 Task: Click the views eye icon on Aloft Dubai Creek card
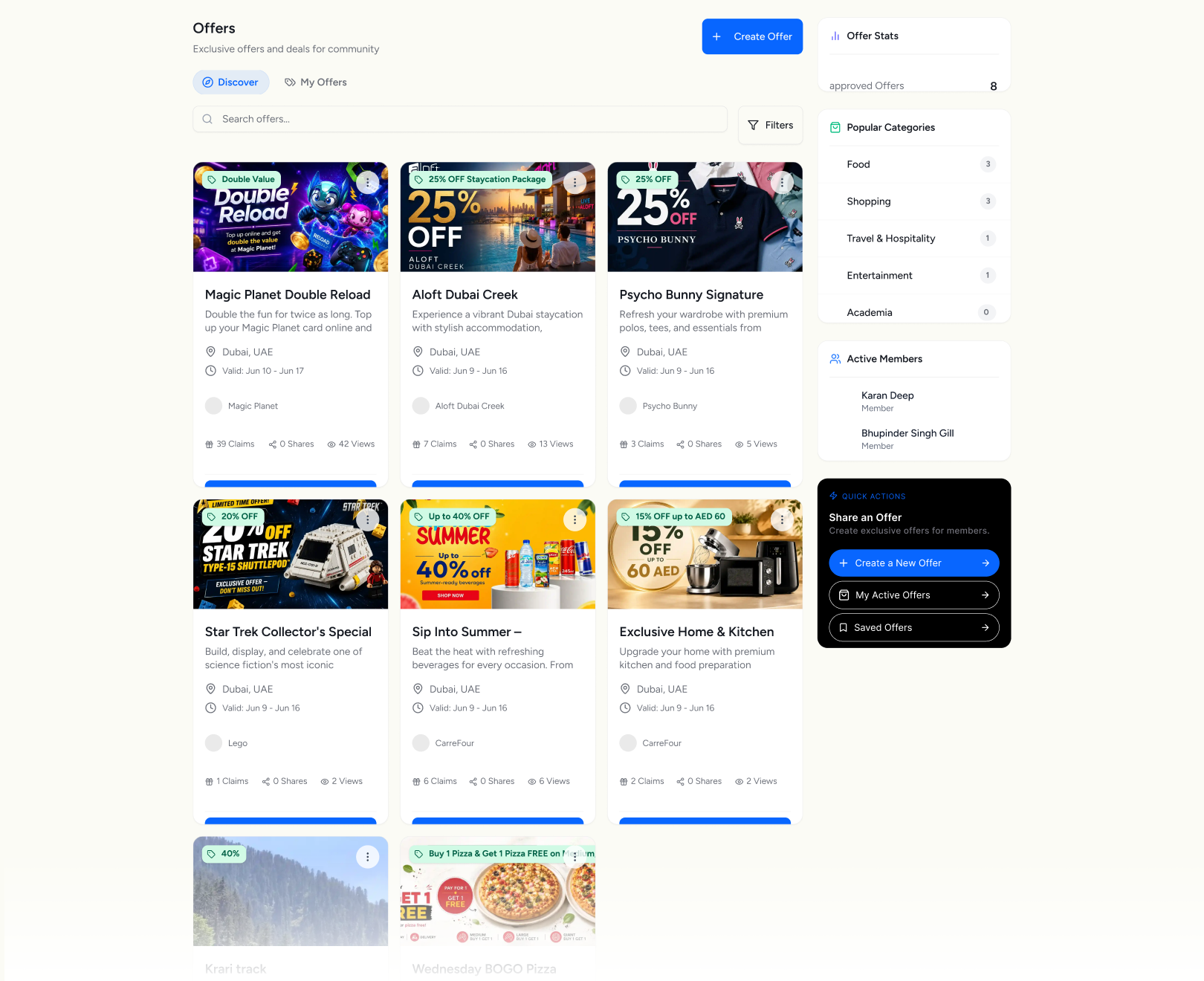pos(532,444)
